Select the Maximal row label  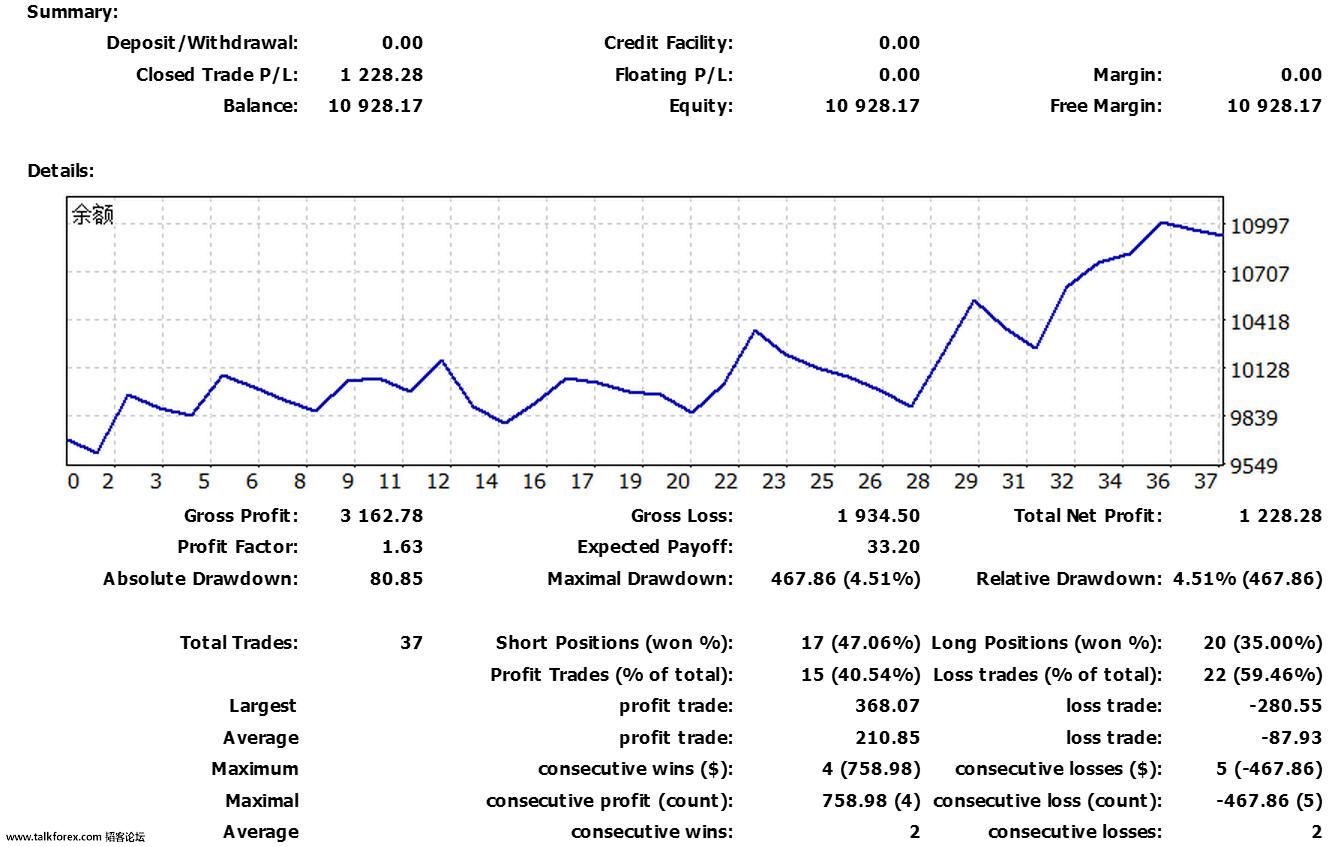(x=261, y=801)
